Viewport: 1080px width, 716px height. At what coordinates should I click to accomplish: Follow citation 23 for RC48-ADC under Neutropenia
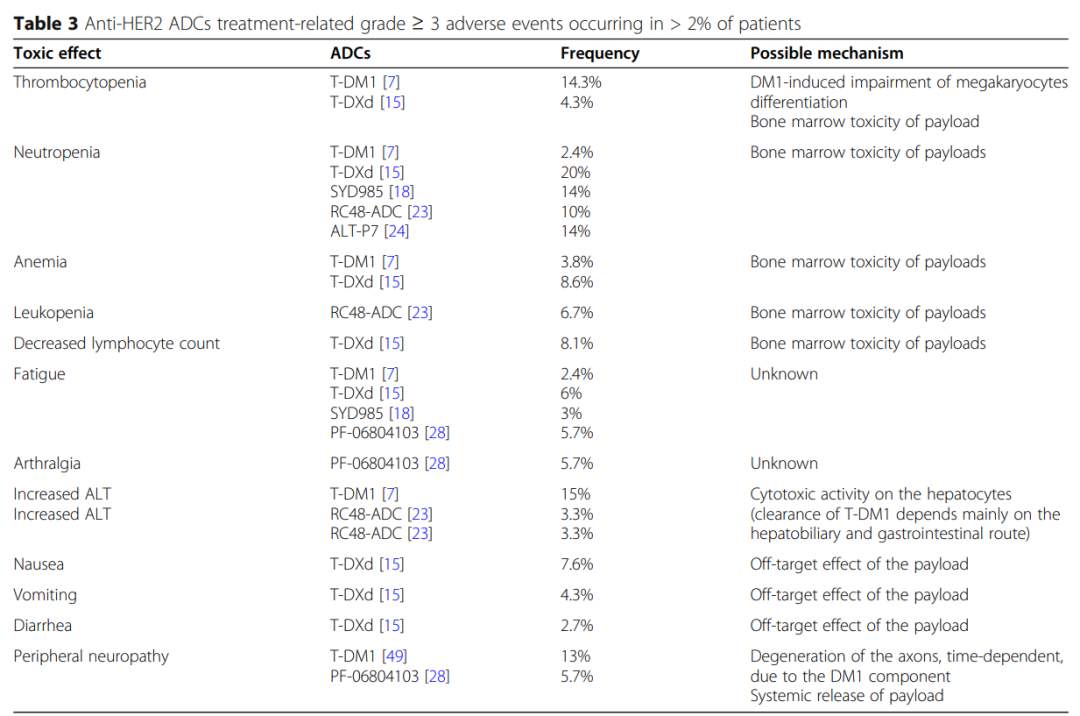tap(419, 212)
